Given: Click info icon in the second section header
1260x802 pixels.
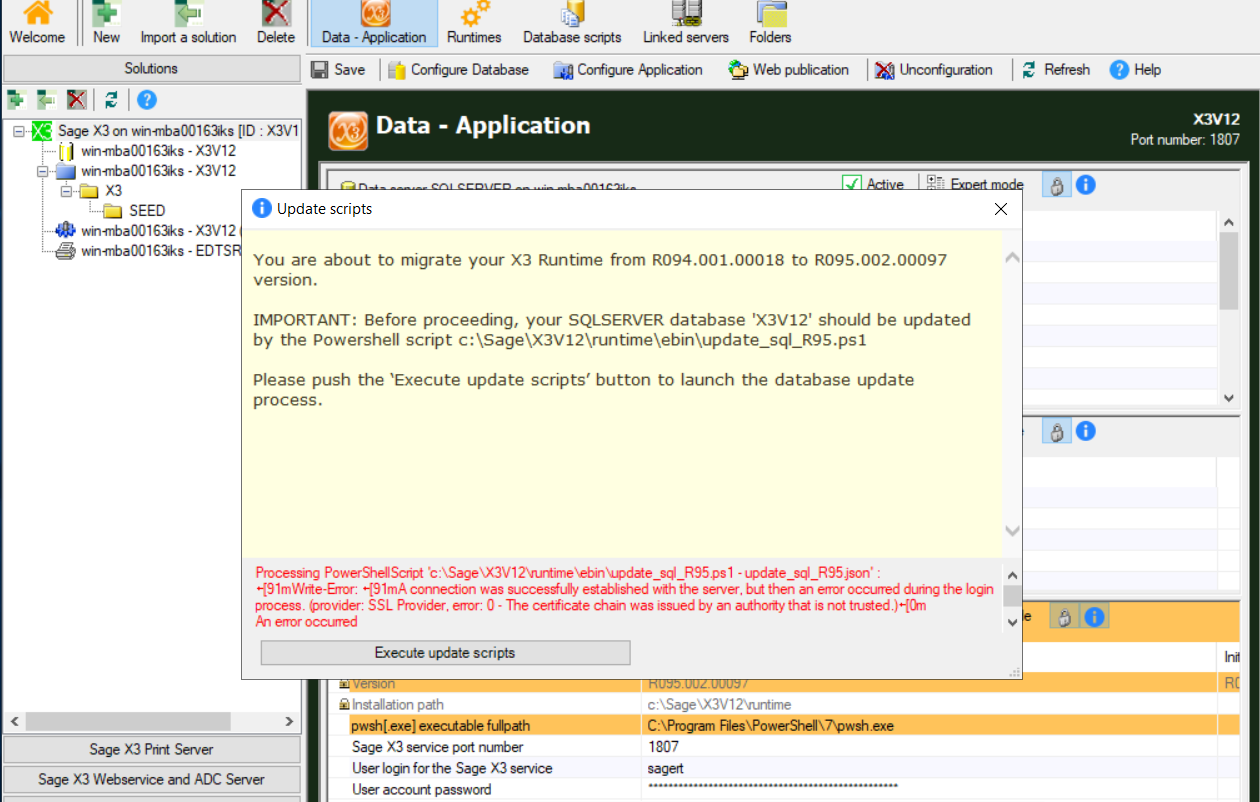Looking at the screenshot, I should tap(1085, 431).
